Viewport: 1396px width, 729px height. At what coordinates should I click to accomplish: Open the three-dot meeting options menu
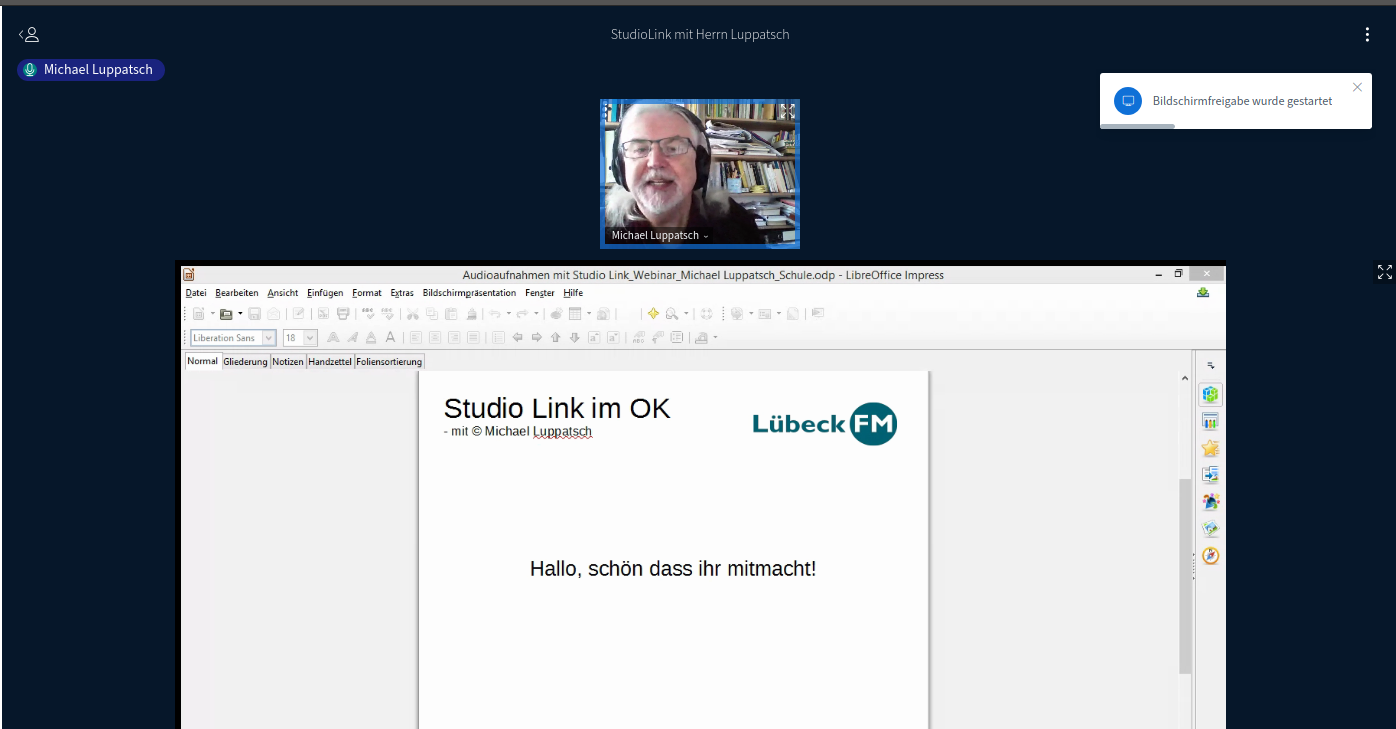coord(1367,35)
